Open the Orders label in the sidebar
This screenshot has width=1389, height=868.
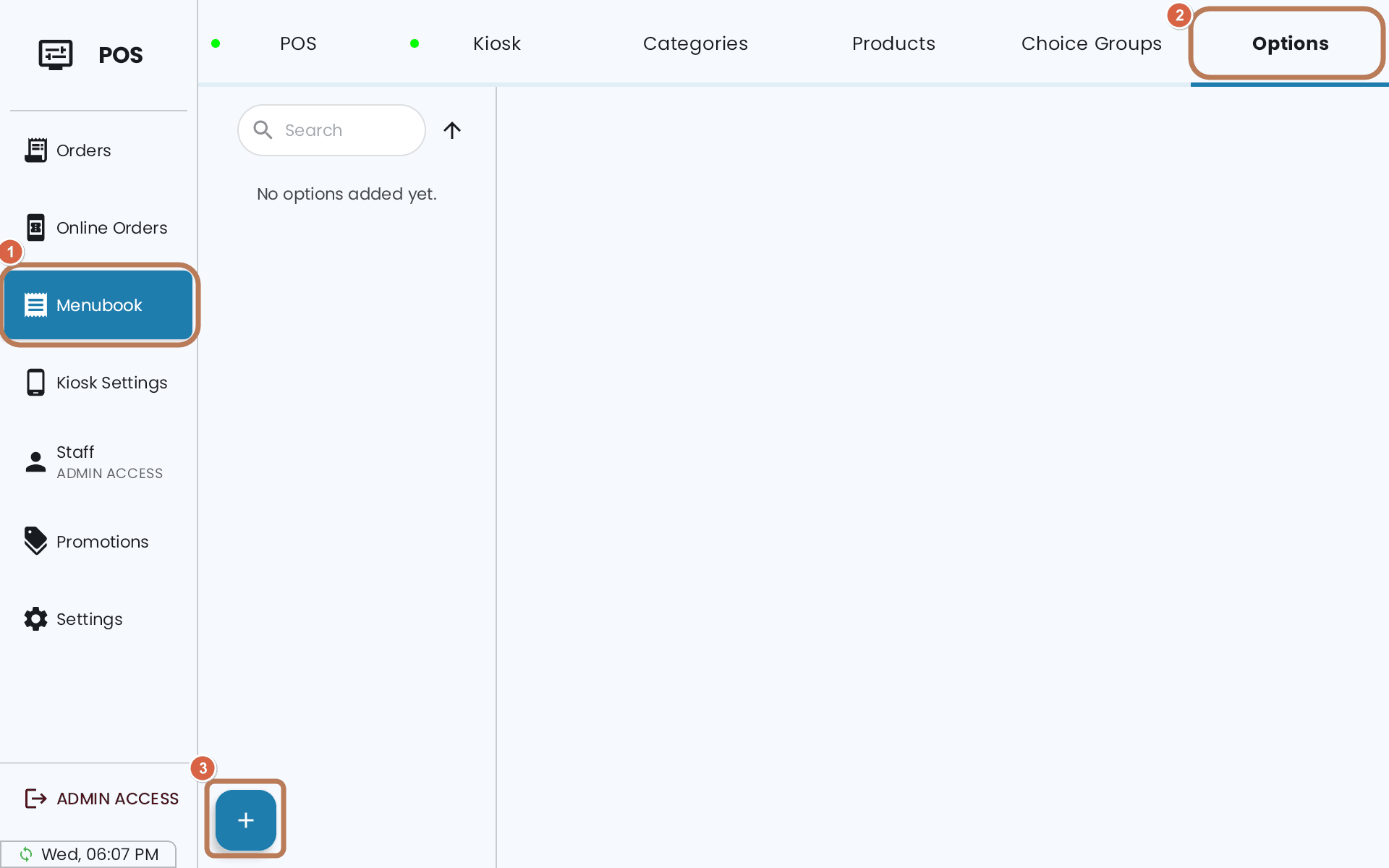[x=84, y=150]
